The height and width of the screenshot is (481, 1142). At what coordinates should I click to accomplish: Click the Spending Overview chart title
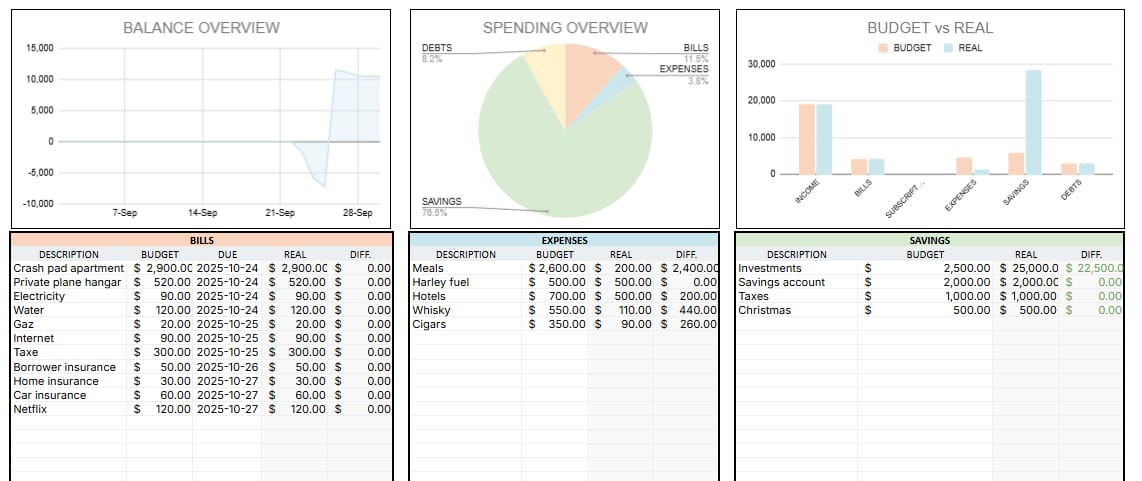[565, 28]
